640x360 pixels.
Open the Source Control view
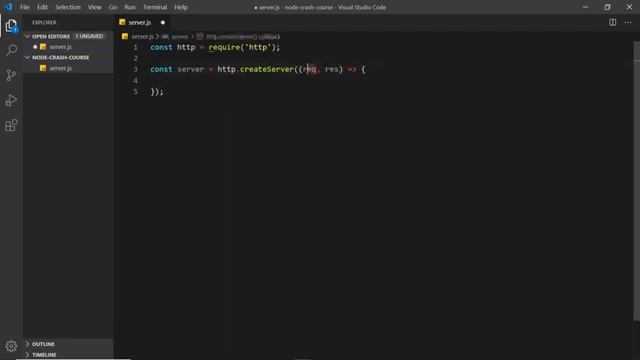(11, 75)
